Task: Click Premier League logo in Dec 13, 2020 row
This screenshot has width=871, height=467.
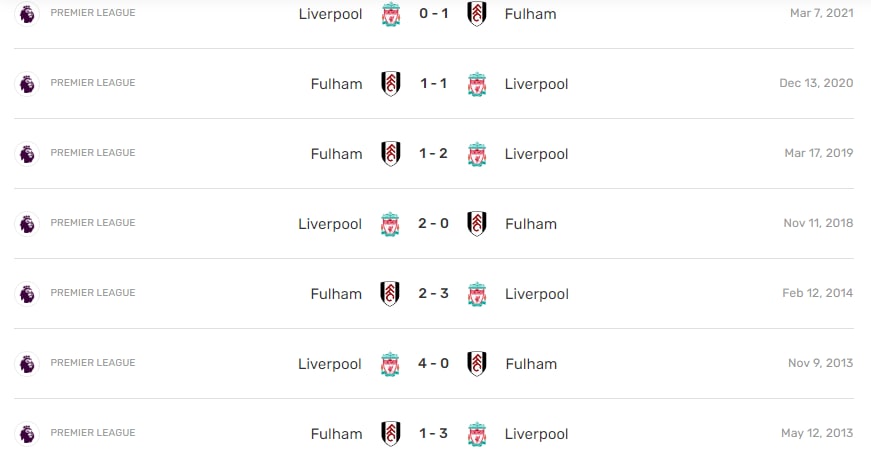Action: tap(27, 84)
